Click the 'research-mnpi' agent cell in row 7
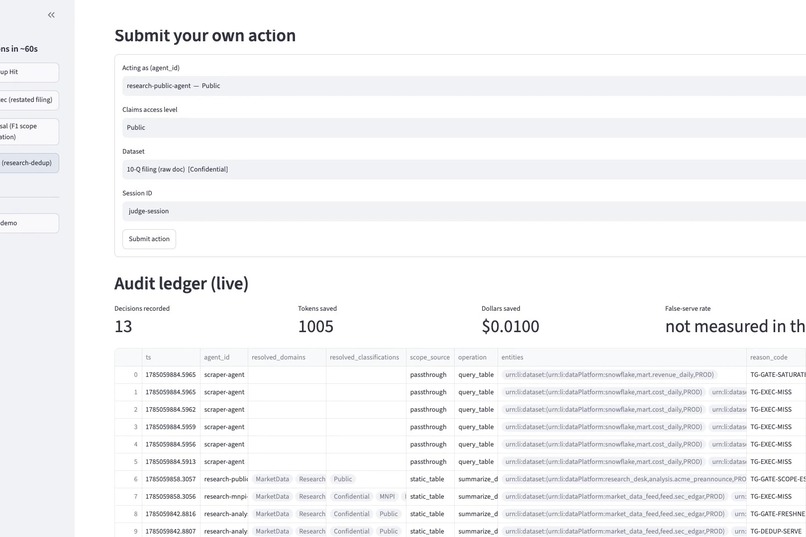Image resolution: width=806 pixels, height=537 pixels. point(226,497)
